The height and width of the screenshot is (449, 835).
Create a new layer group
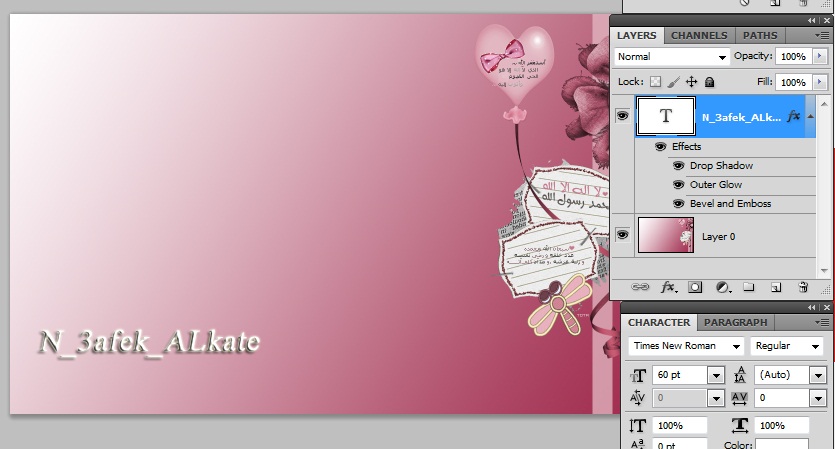[749, 287]
